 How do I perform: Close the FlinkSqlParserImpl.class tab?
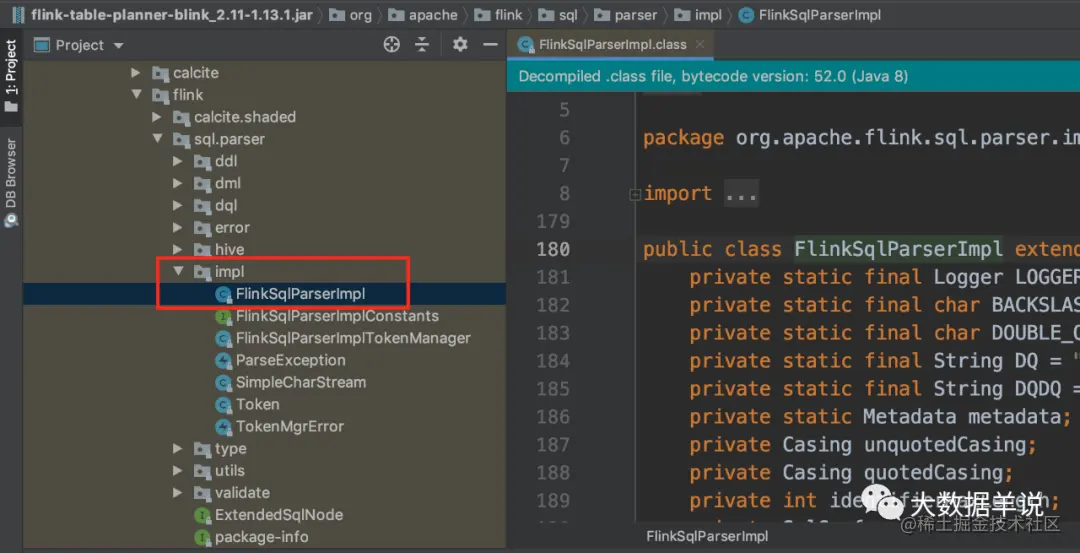pyautogui.click(x=700, y=45)
